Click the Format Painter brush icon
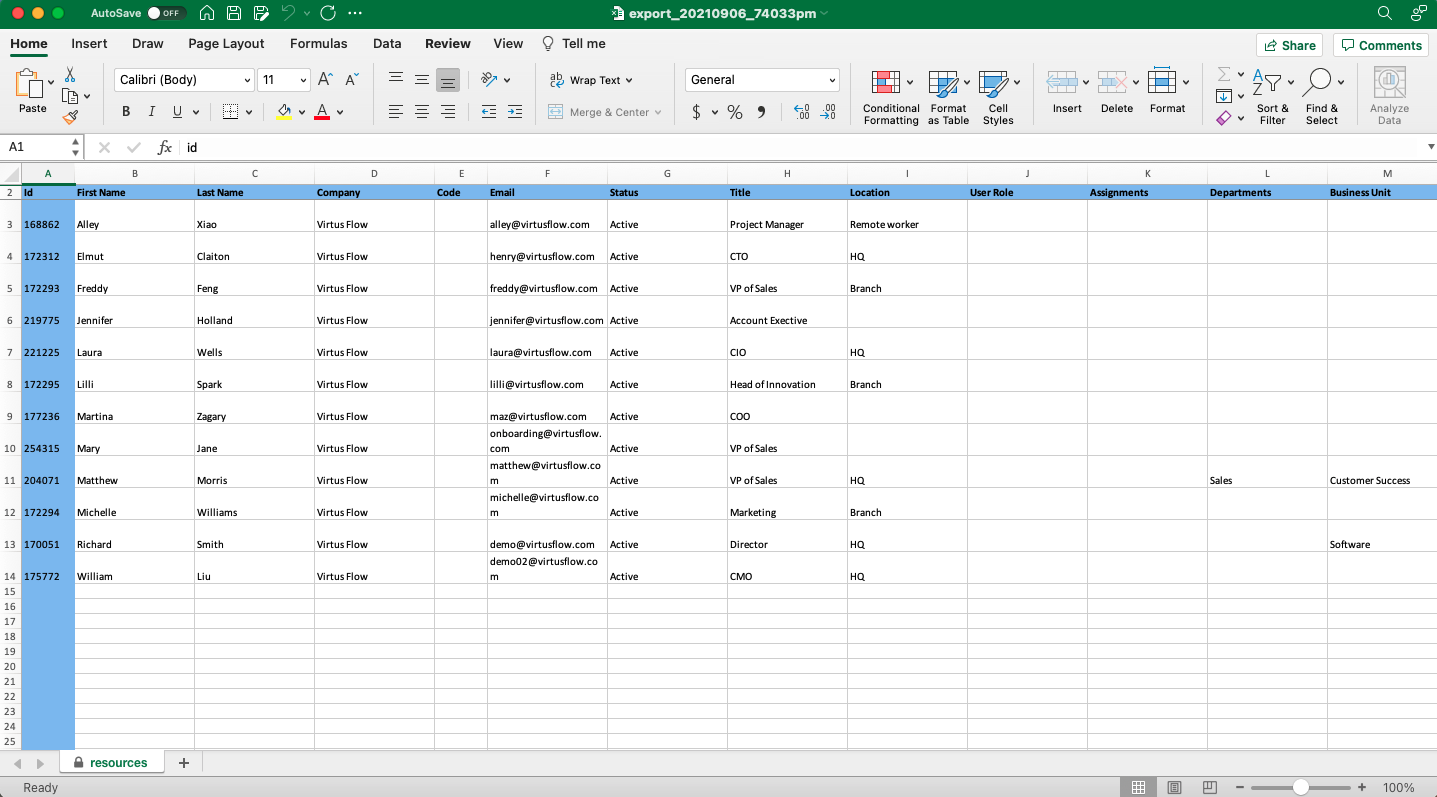Viewport: 1437px width, 797px height. (70, 117)
